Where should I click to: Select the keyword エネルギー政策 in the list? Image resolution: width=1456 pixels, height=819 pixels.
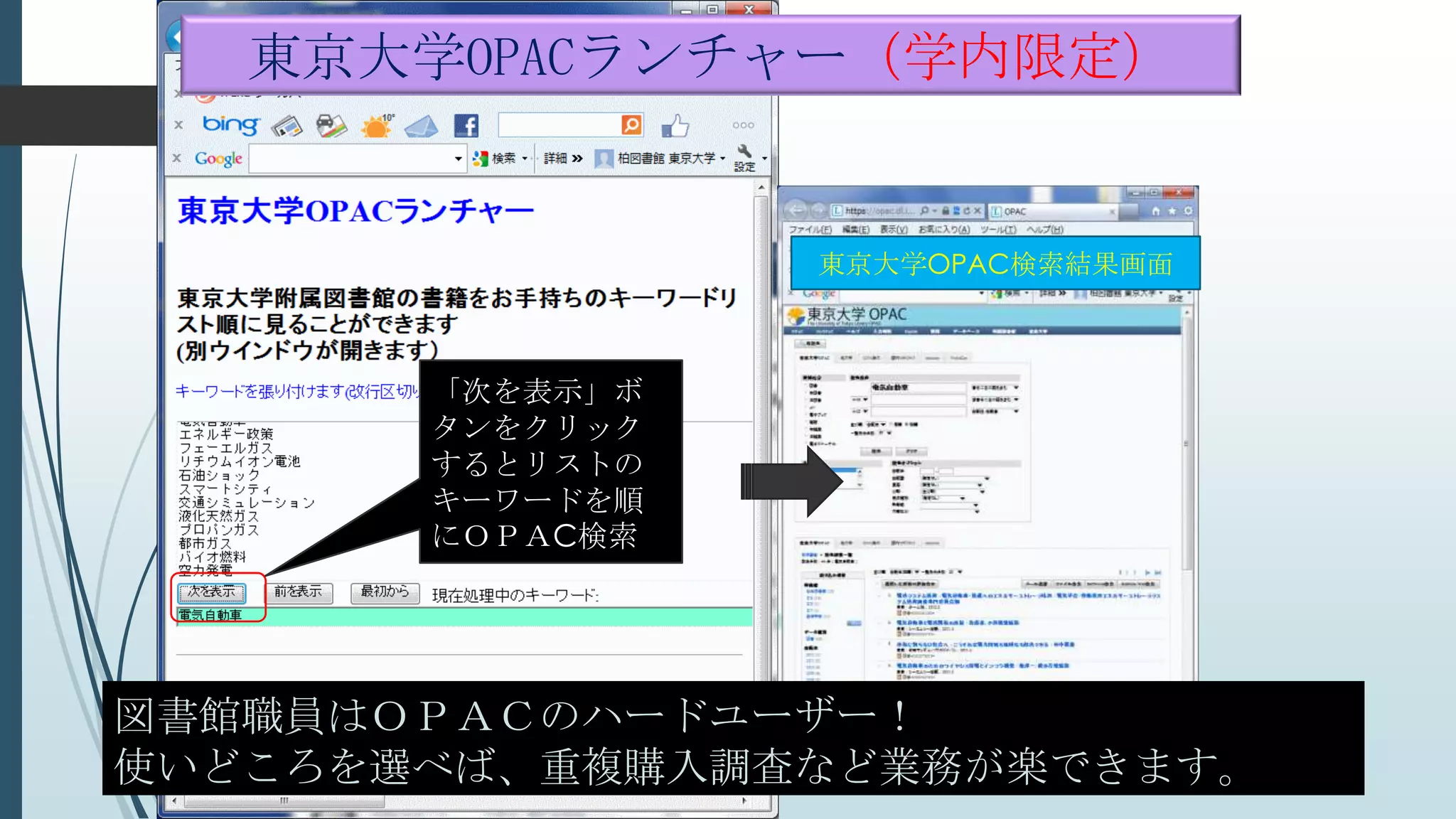225,434
